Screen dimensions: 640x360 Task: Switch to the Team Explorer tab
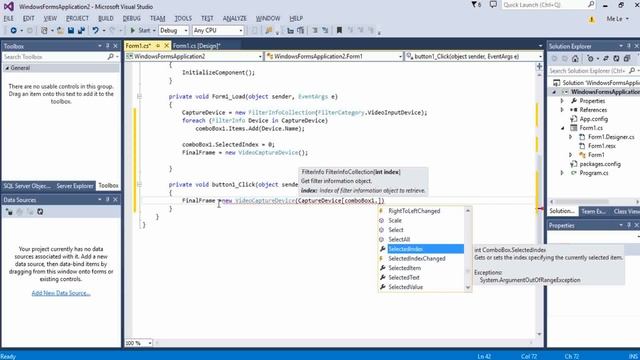(x=593, y=211)
